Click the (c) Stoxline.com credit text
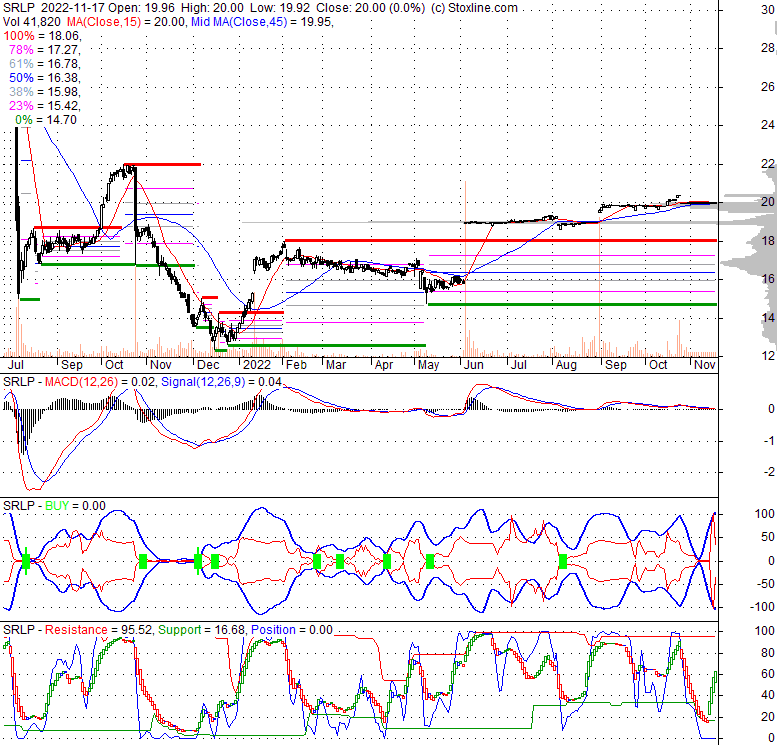Viewport: 778px width, 746px height. tap(474, 8)
